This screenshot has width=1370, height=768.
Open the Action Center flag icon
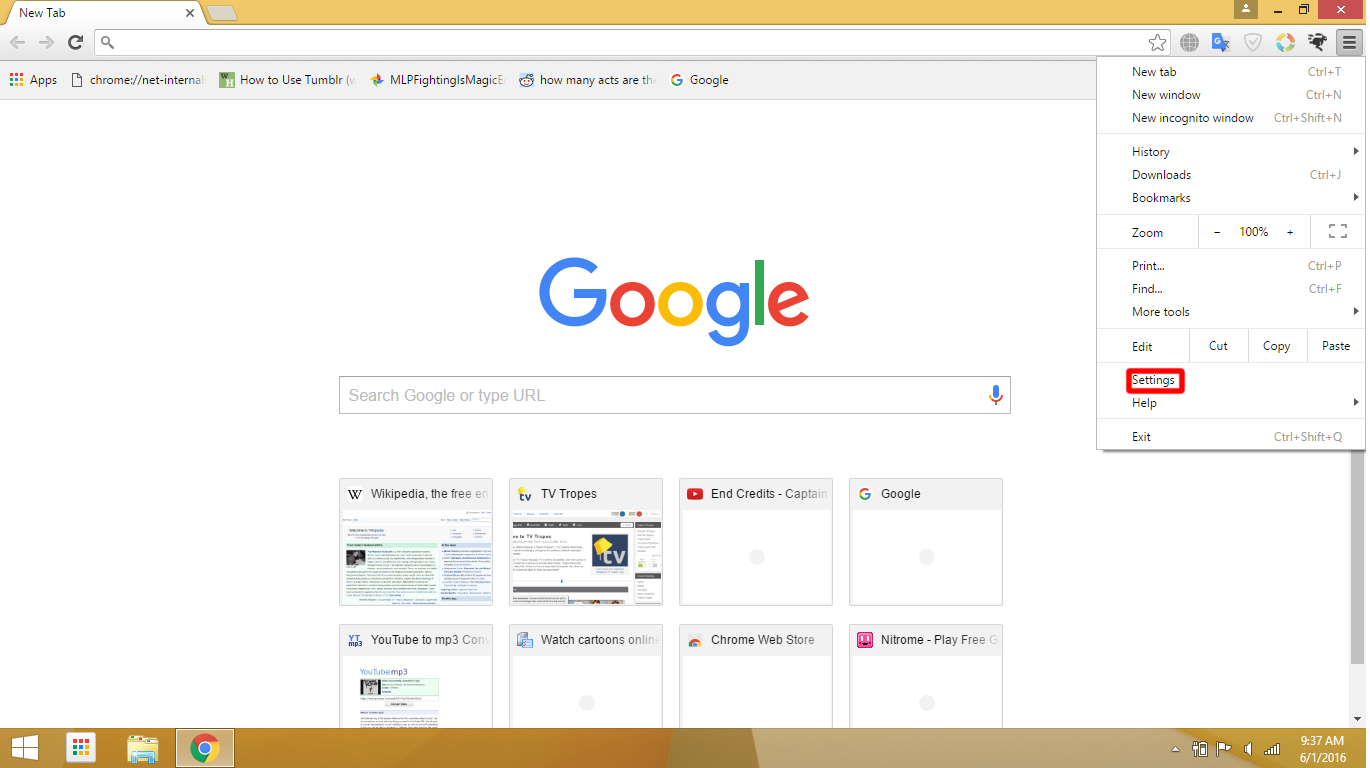[x=1225, y=749]
